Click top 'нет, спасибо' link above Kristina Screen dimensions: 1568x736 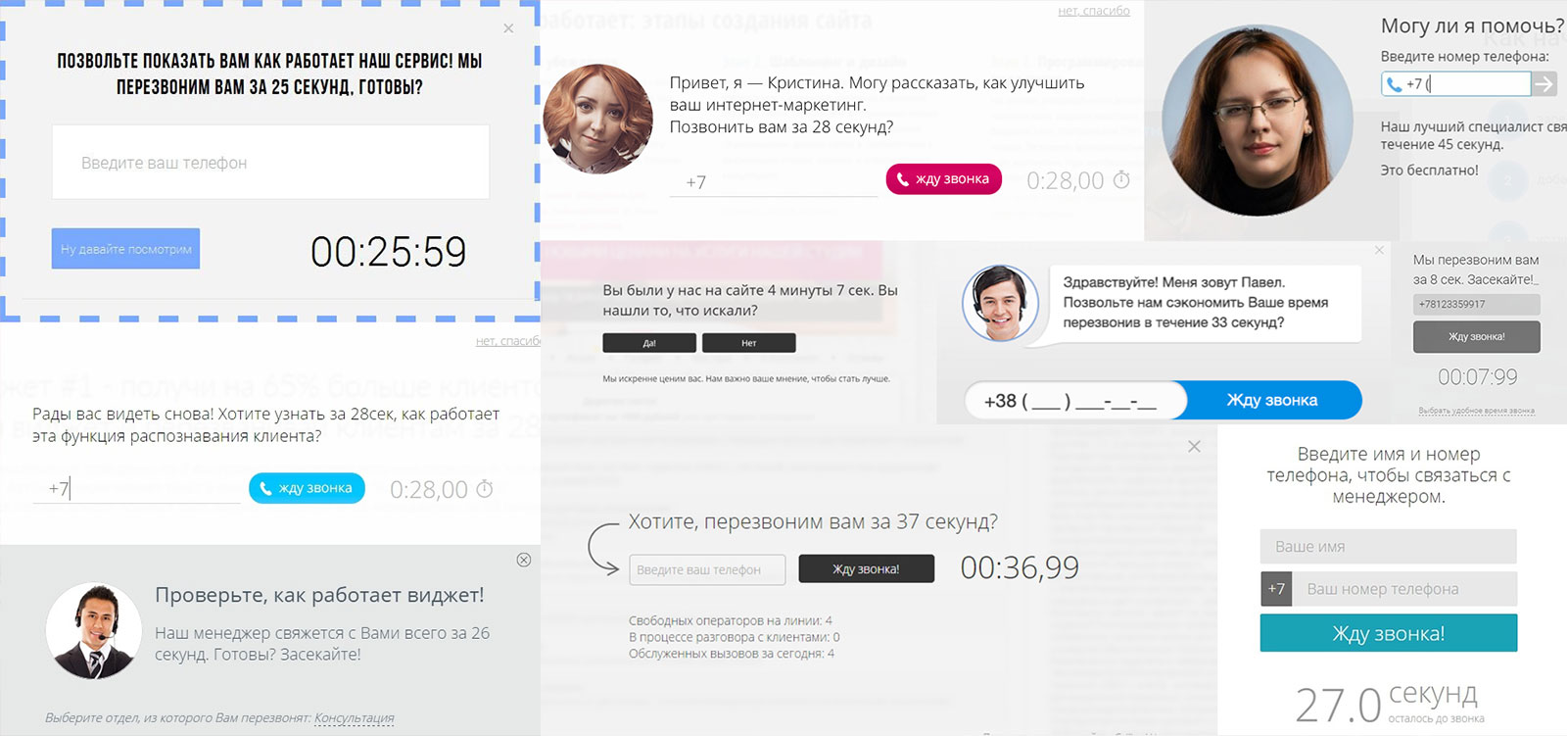click(x=1094, y=11)
